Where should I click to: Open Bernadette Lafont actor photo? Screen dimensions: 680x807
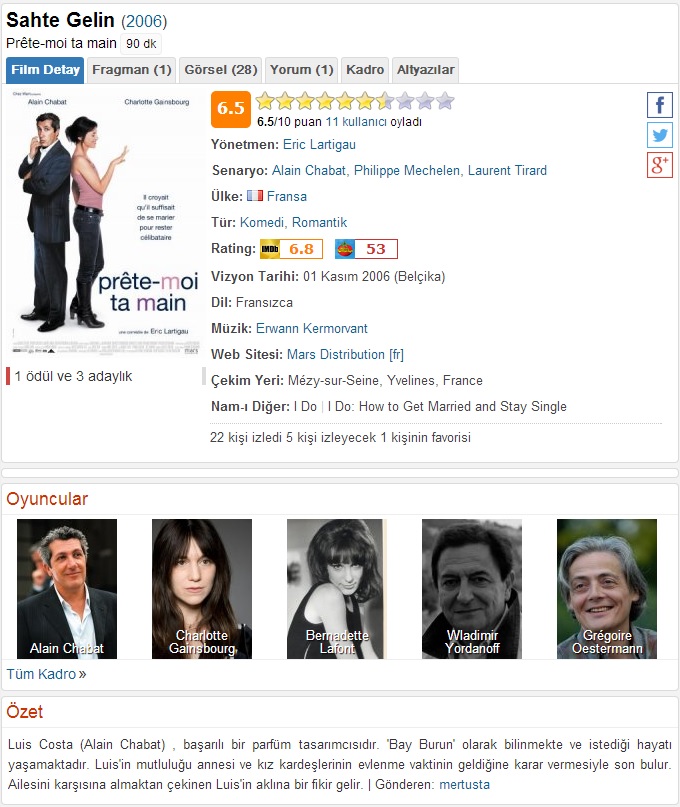click(x=337, y=589)
